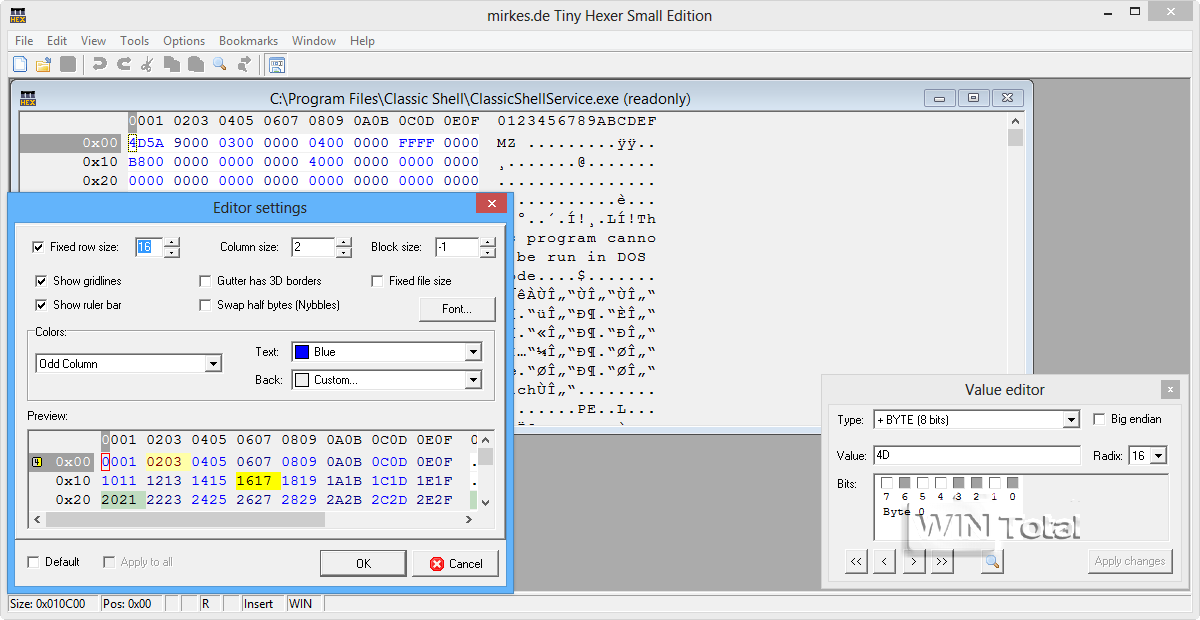The height and width of the screenshot is (620, 1200).
Task: Click the Preview horizontal scrollbar thumb
Action: coord(185,520)
